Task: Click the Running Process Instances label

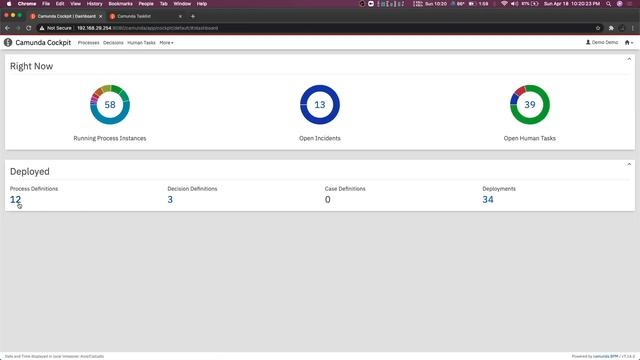Action: click(x=110, y=138)
